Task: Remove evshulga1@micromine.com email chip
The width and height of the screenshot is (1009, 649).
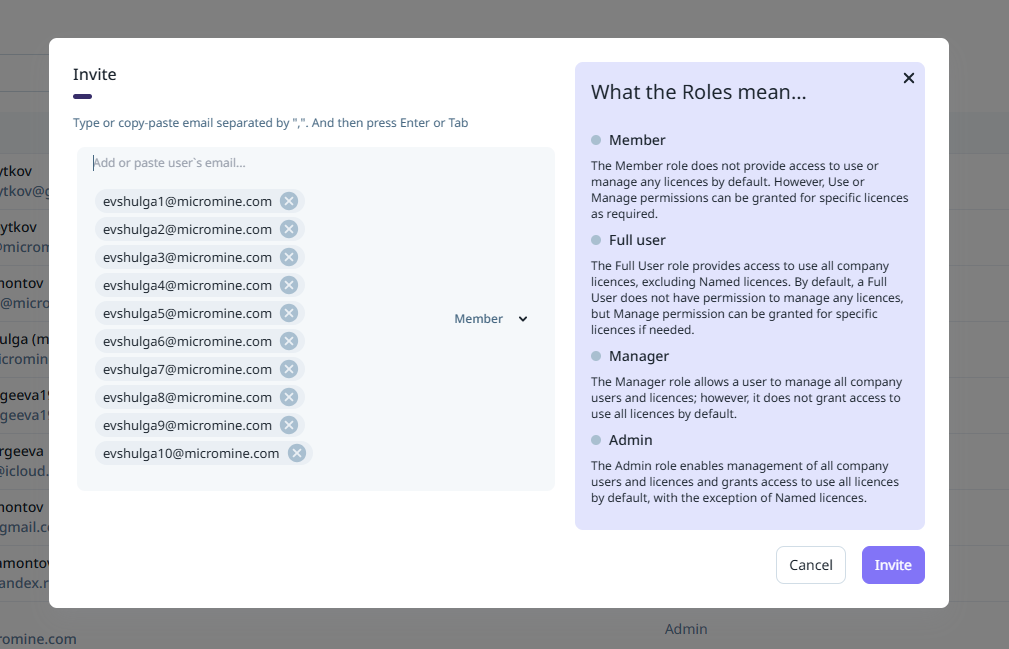Action: pos(289,201)
